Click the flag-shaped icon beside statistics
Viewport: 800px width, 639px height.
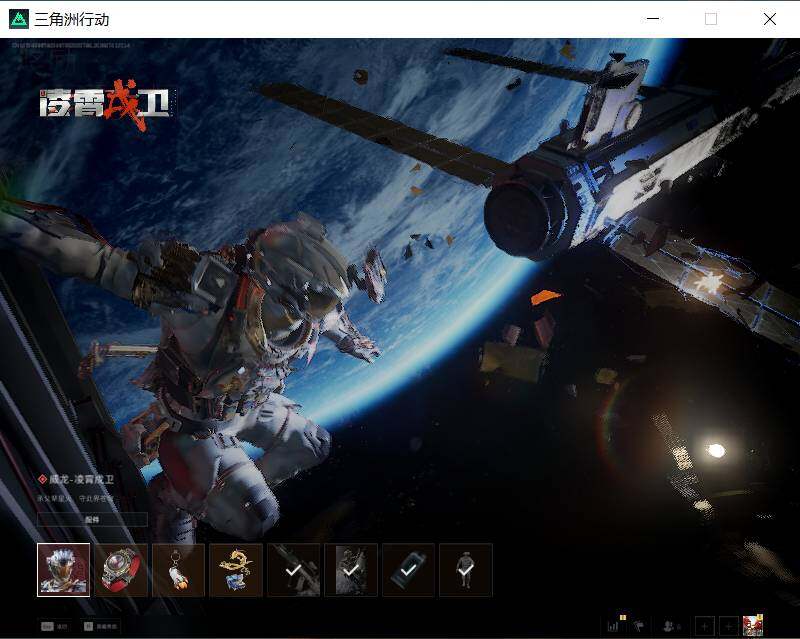click(638, 626)
